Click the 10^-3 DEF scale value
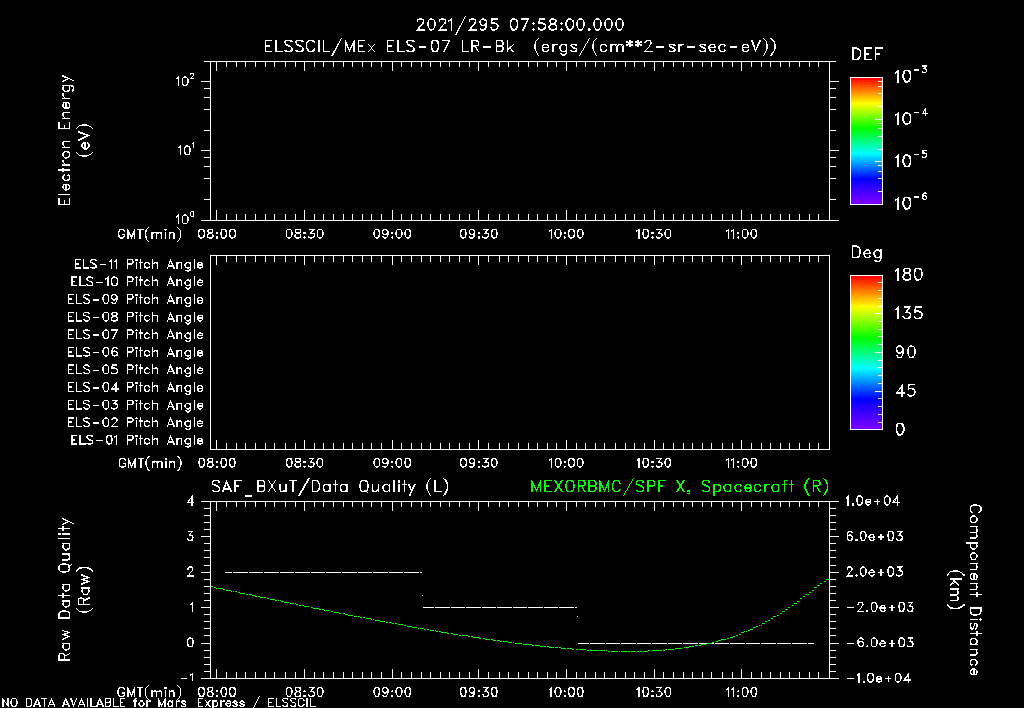1024x708 pixels. click(x=910, y=76)
